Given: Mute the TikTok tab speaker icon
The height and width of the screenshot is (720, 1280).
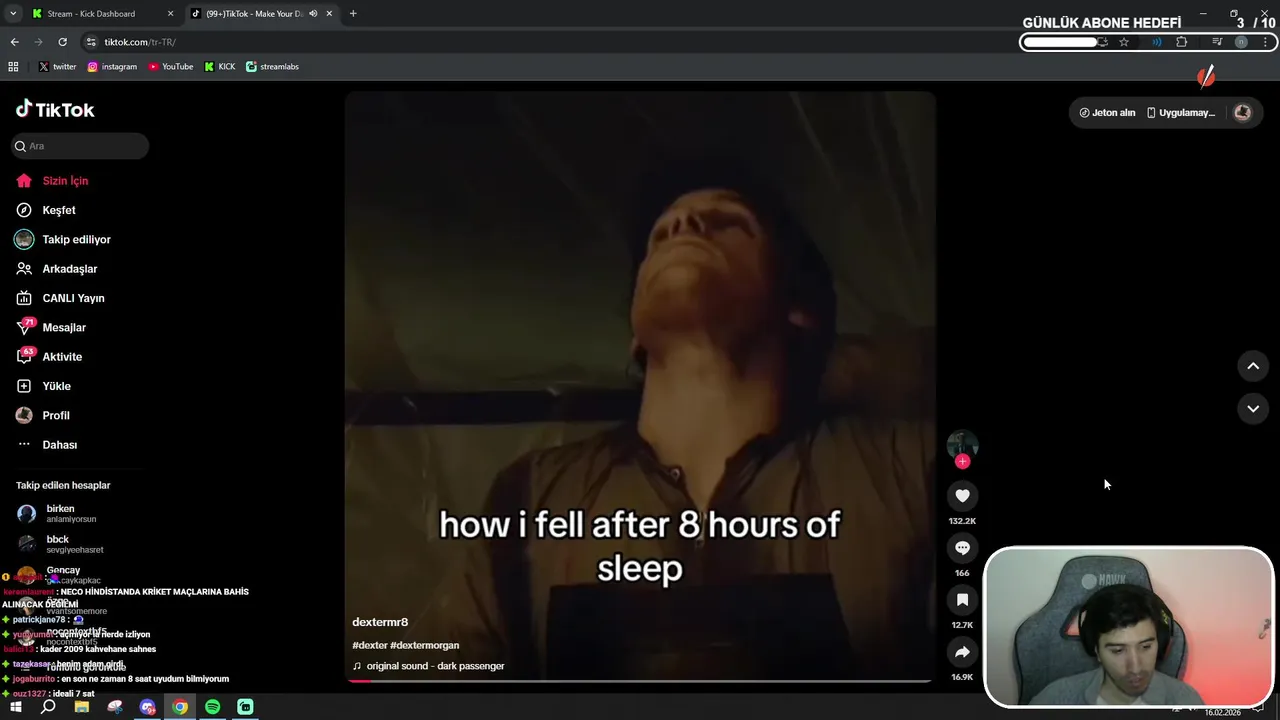Looking at the screenshot, I should (x=313, y=14).
